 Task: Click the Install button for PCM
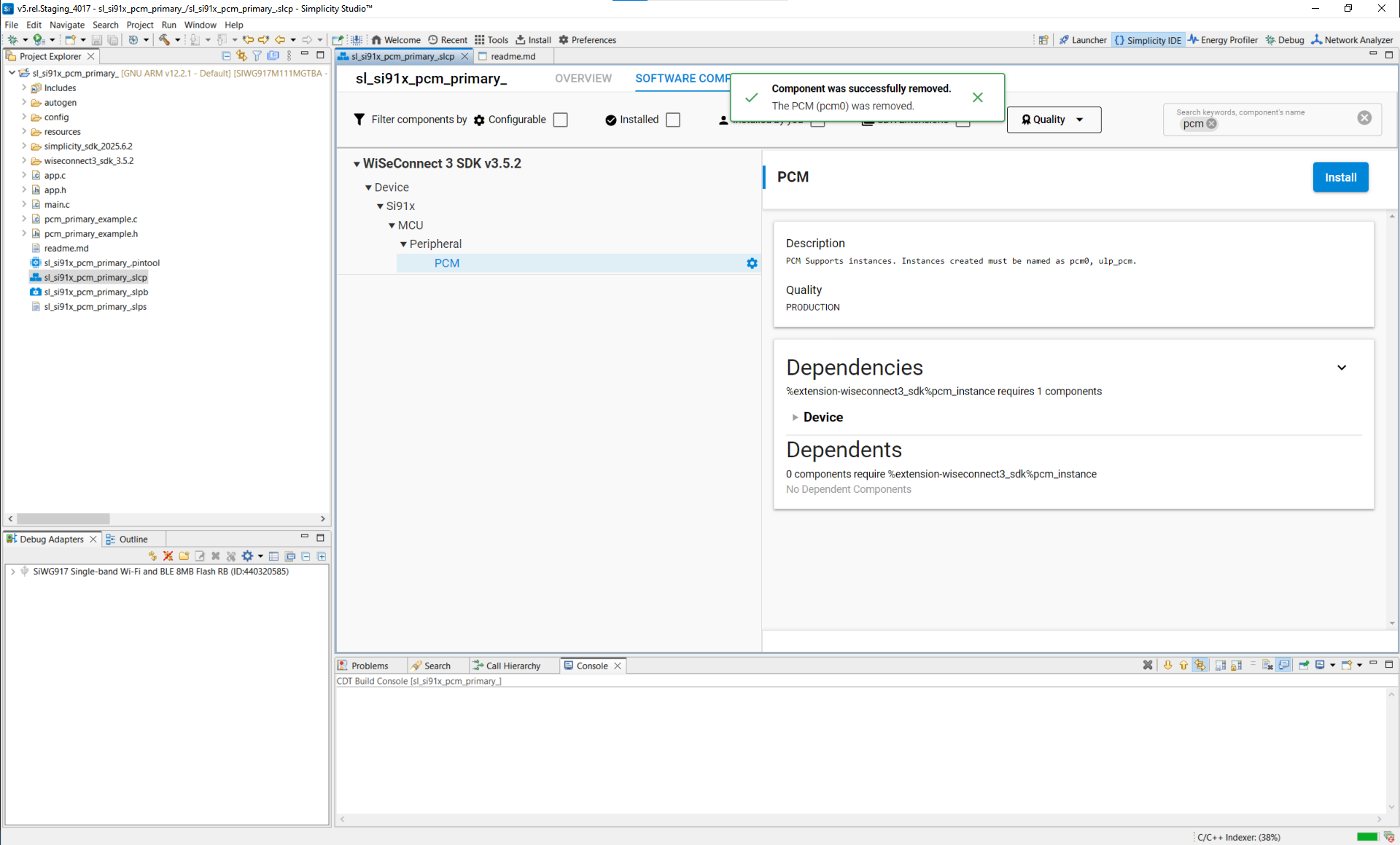click(1340, 176)
